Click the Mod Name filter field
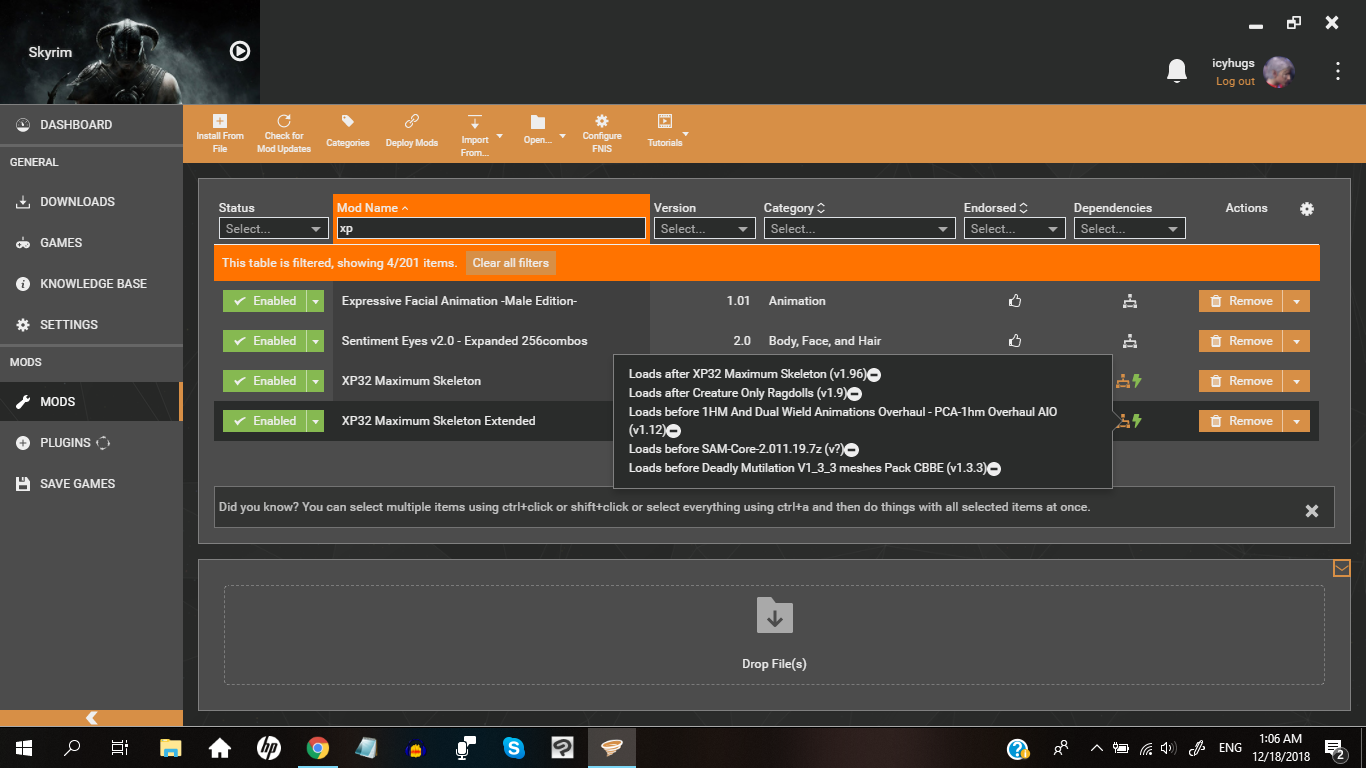1366x768 pixels. click(x=491, y=229)
